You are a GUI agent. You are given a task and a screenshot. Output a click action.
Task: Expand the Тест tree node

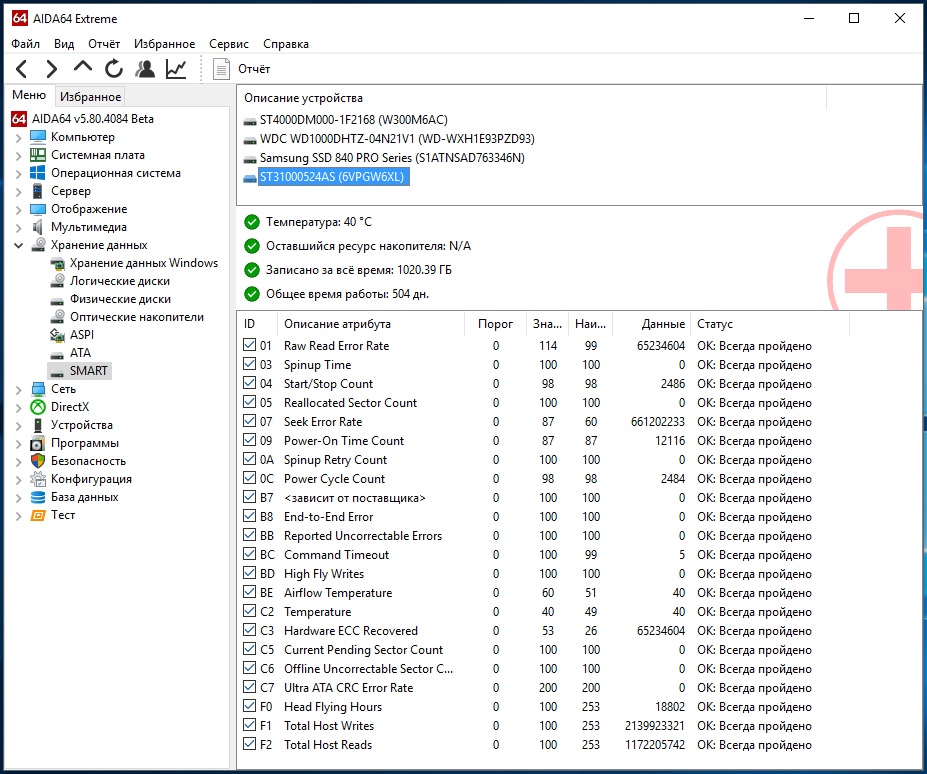[18, 516]
